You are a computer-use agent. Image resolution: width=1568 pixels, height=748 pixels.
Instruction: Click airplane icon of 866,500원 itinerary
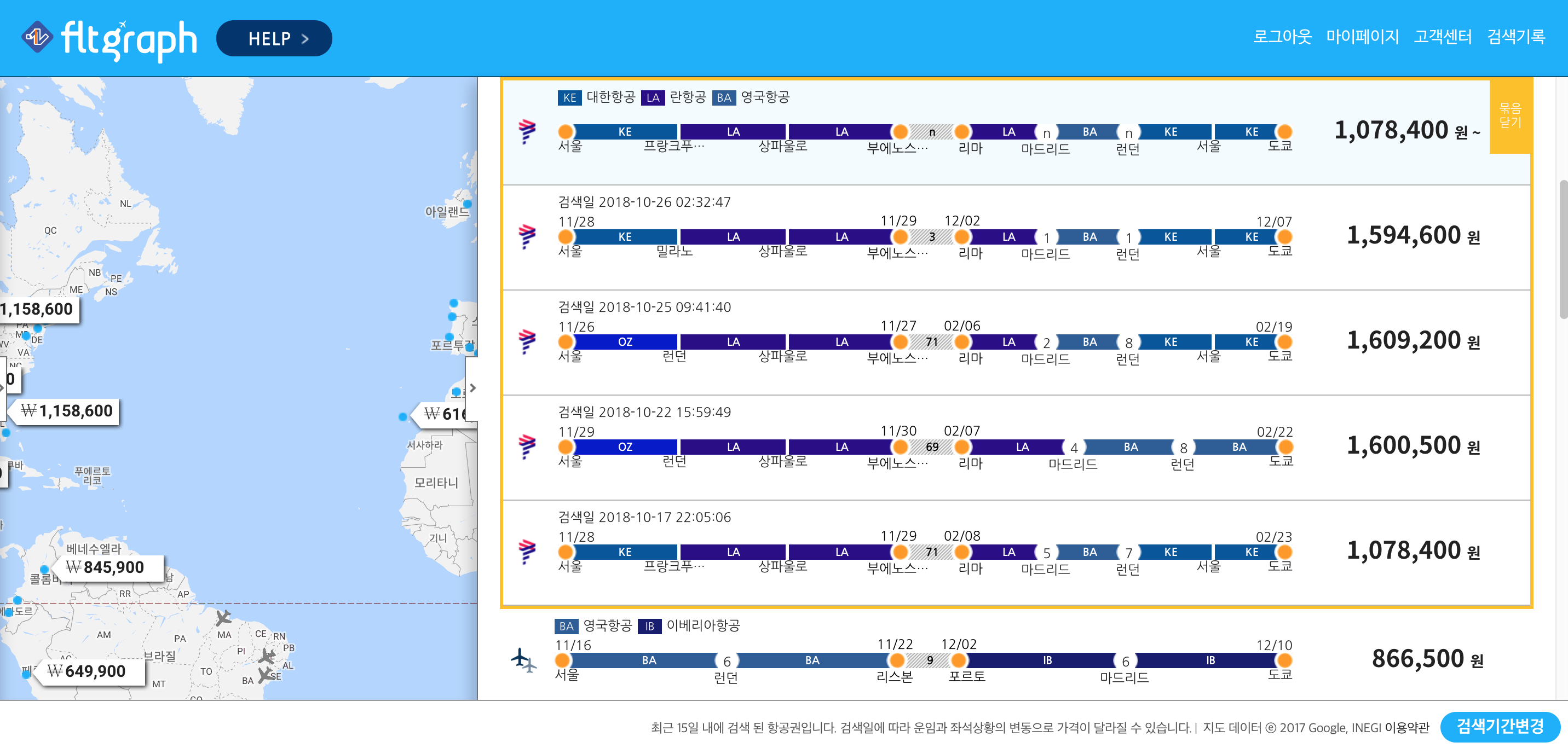pyautogui.click(x=523, y=660)
